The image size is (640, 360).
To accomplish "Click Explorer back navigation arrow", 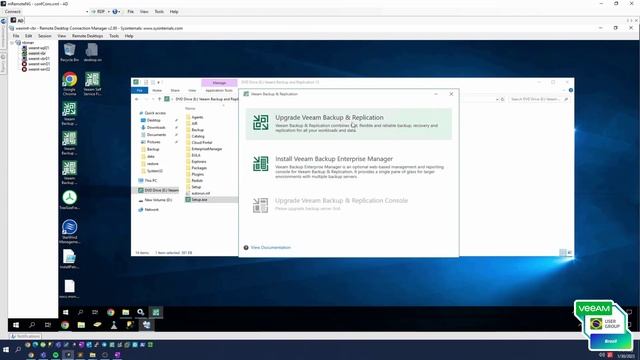I will tap(137, 99).
